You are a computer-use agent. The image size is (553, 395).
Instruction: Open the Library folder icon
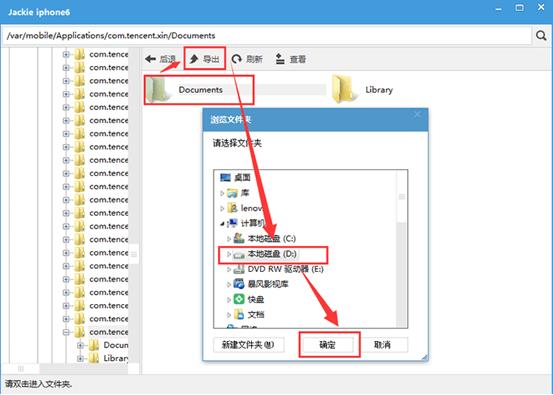pos(343,90)
